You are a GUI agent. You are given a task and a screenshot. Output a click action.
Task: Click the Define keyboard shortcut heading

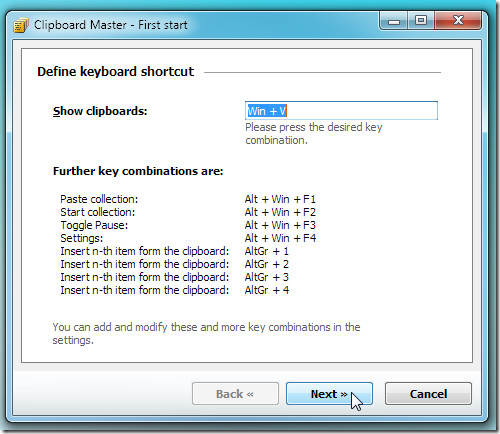click(x=115, y=72)
